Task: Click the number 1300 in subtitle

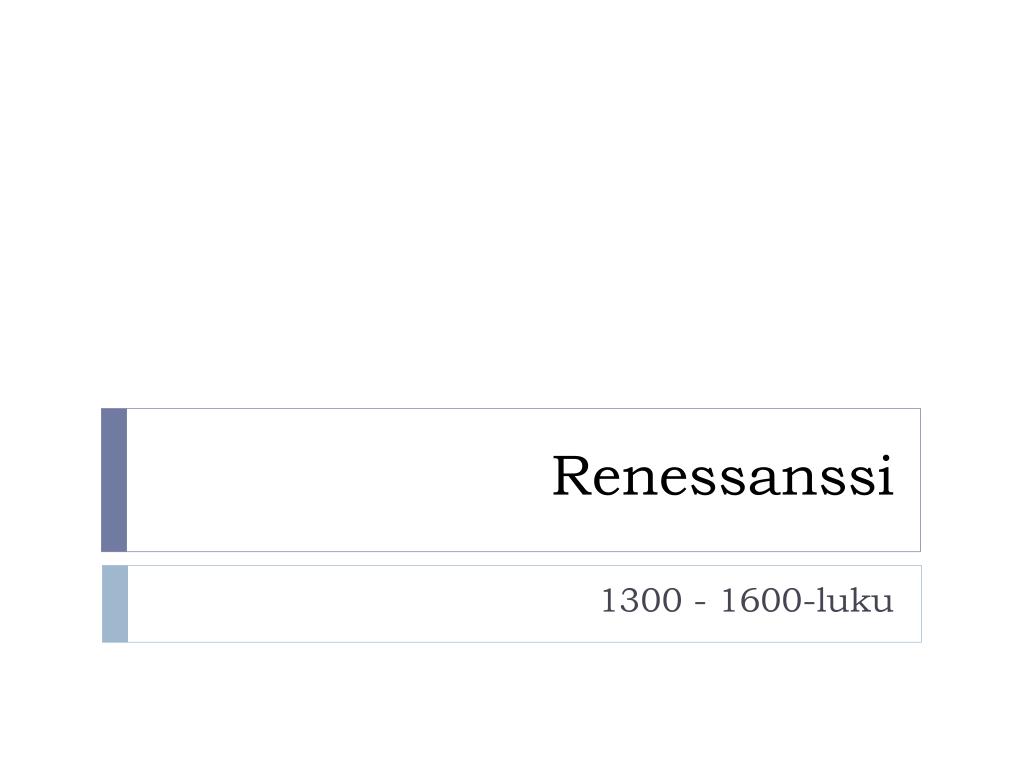Action: click(641, 601)
